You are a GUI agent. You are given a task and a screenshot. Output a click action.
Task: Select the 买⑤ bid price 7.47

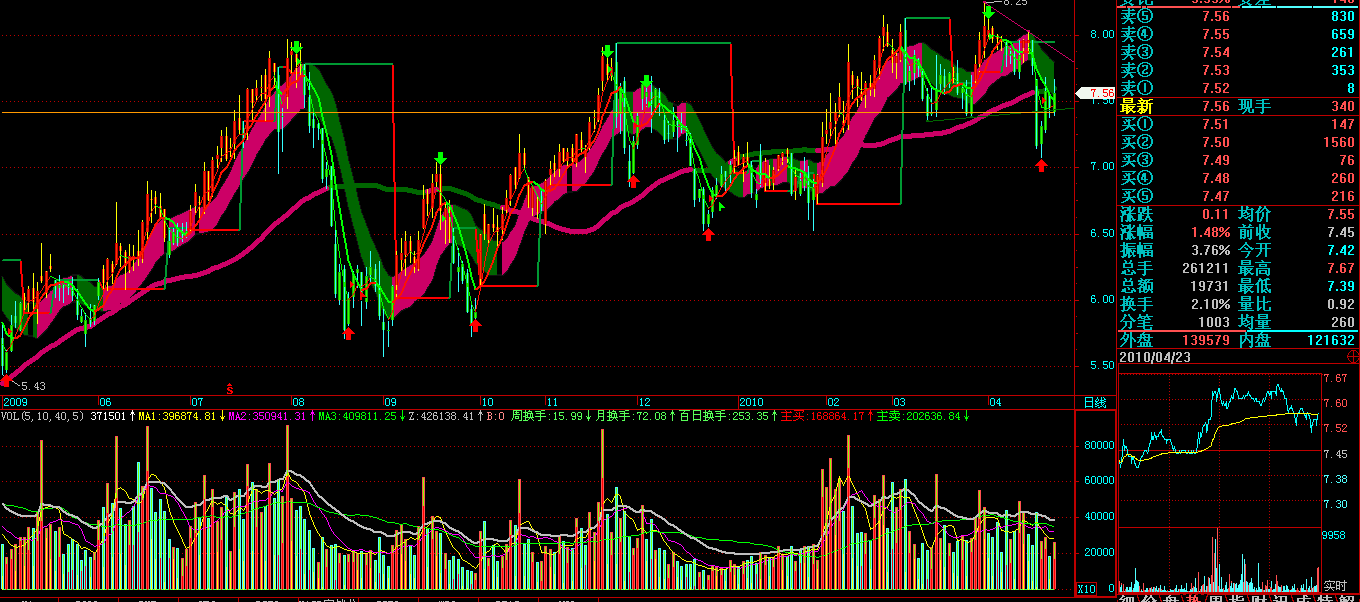(x=1216, y=196)
